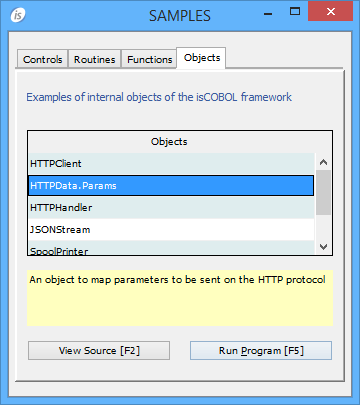Screen dimensions: 360x405
Task: Click the Objects column header
Action: coord(169,142)
